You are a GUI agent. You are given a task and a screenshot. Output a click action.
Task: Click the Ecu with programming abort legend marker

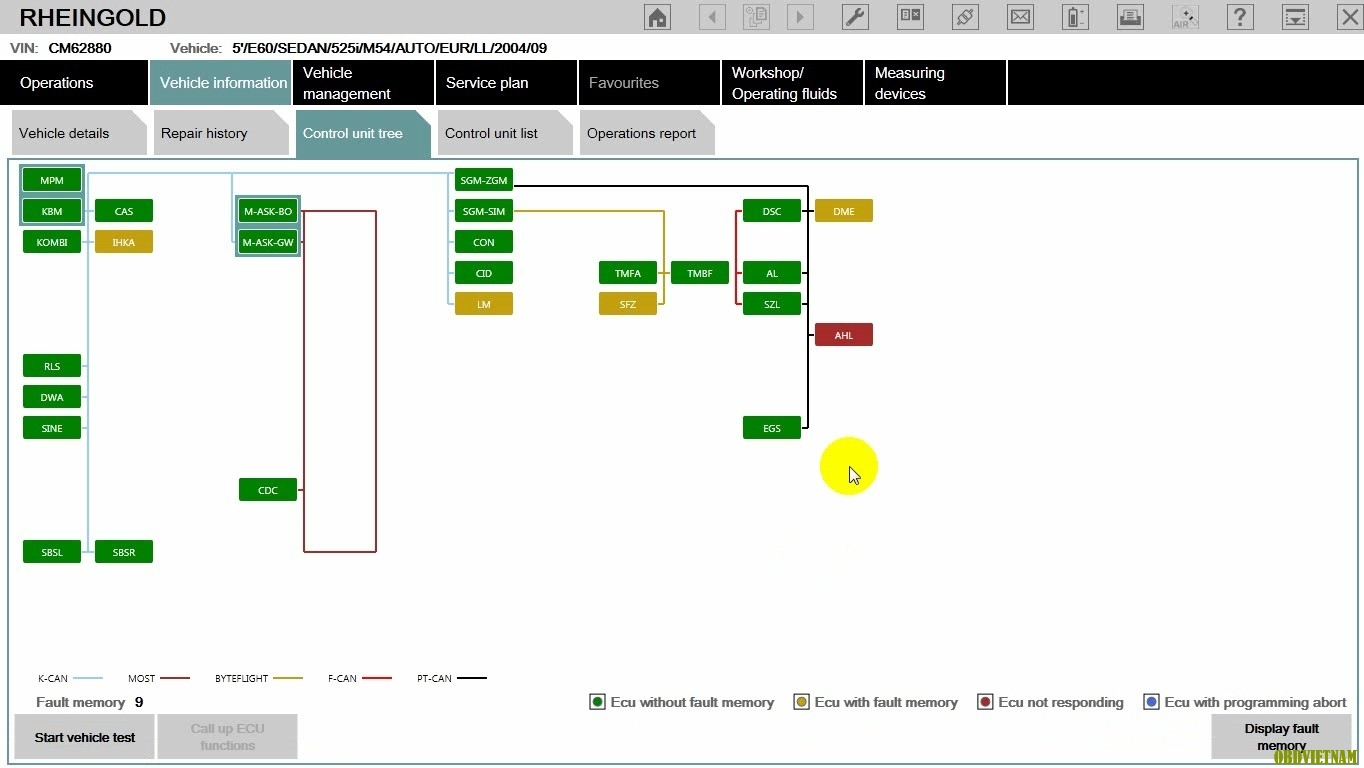[1151, 702]
